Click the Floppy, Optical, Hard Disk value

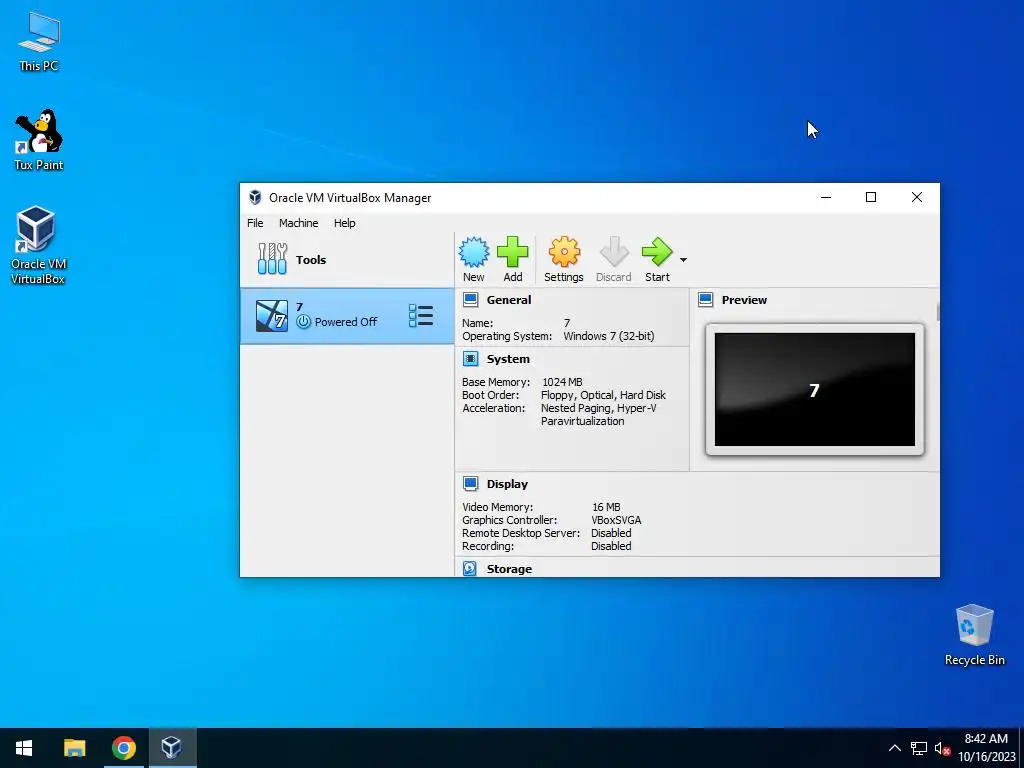(x=603, y=395)
